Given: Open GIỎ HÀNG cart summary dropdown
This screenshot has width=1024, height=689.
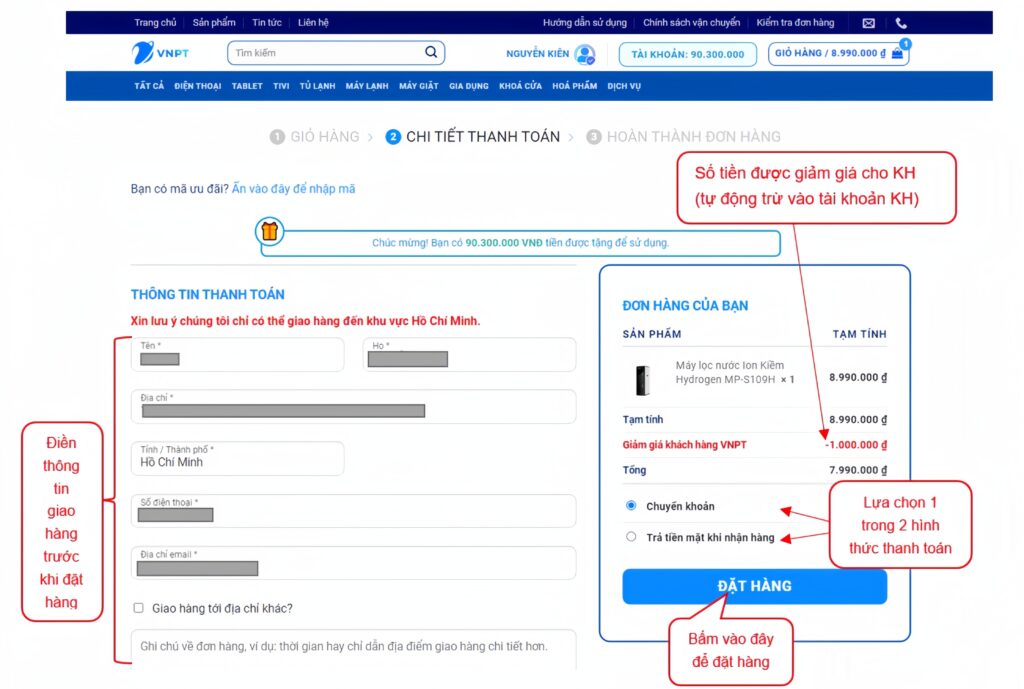Looking at the screenshot, I should [x=838, y=54].
